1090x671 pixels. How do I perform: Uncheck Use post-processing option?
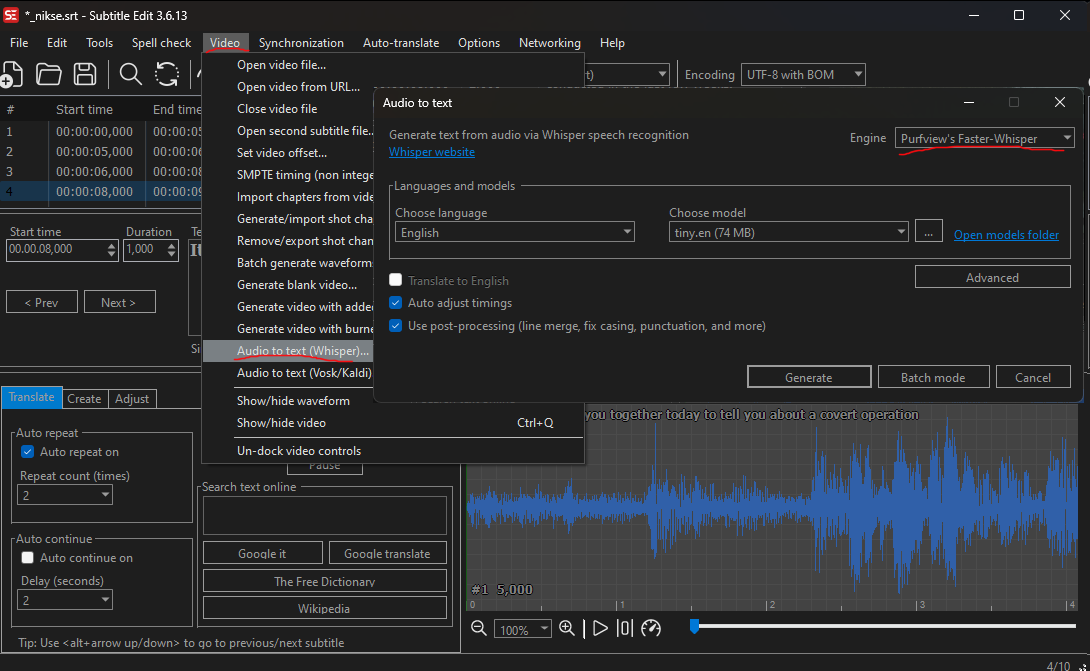click(395, 324)
